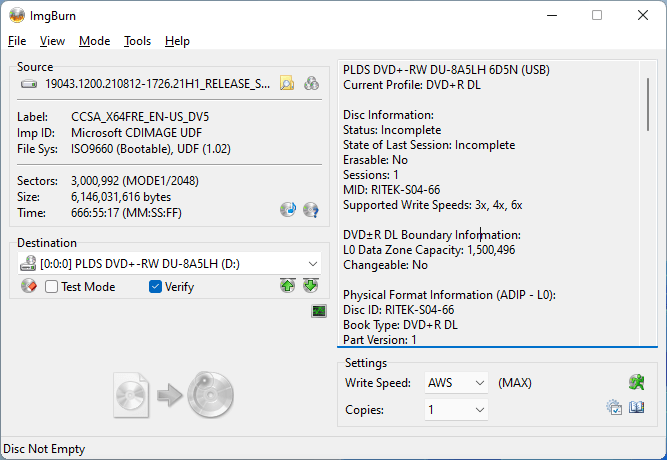This screenshot has height=460, width=667.
Task: Click the large write image to disc button
Action: (x=174, y=394)
